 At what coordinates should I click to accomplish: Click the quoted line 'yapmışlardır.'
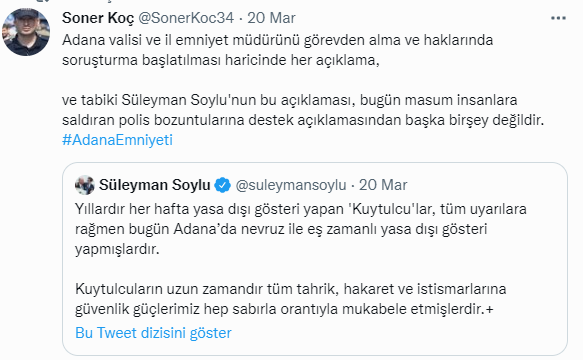coord(117,249)
